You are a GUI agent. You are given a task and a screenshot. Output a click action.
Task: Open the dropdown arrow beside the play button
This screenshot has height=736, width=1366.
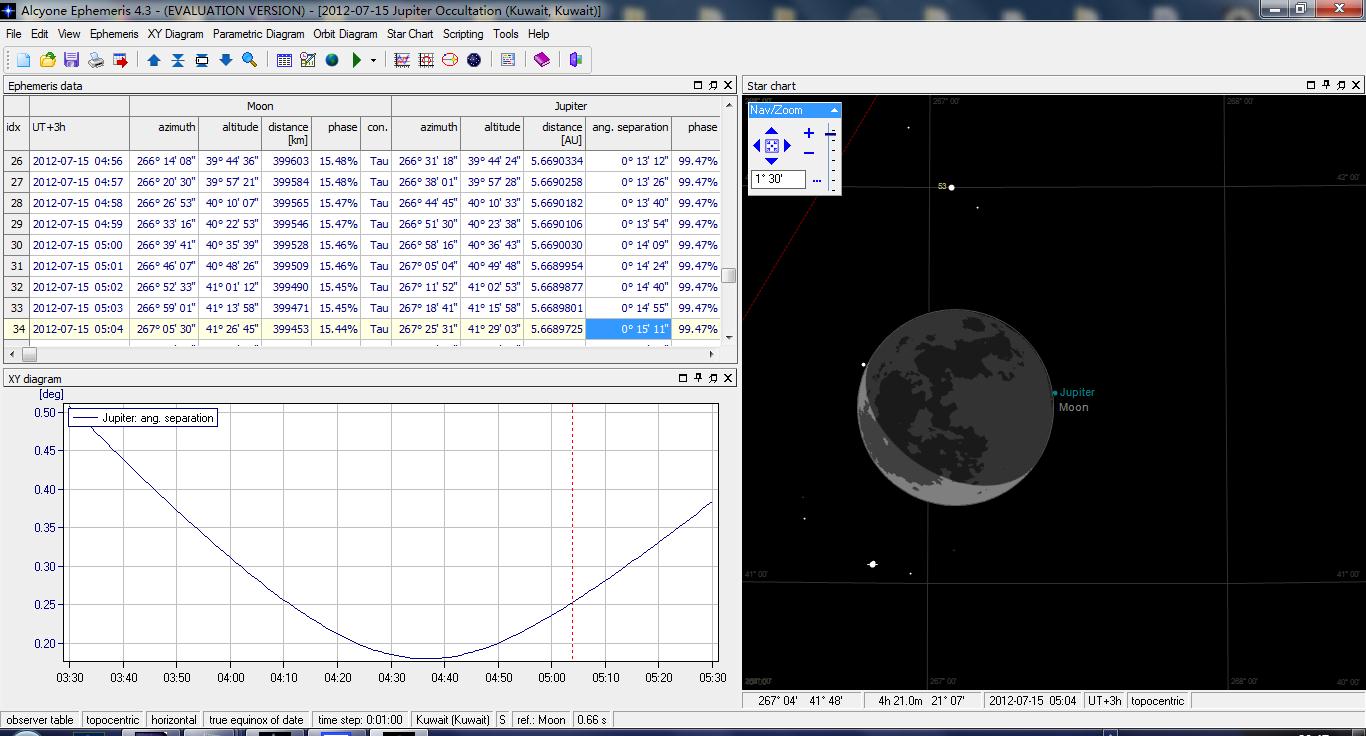point(373,60)
